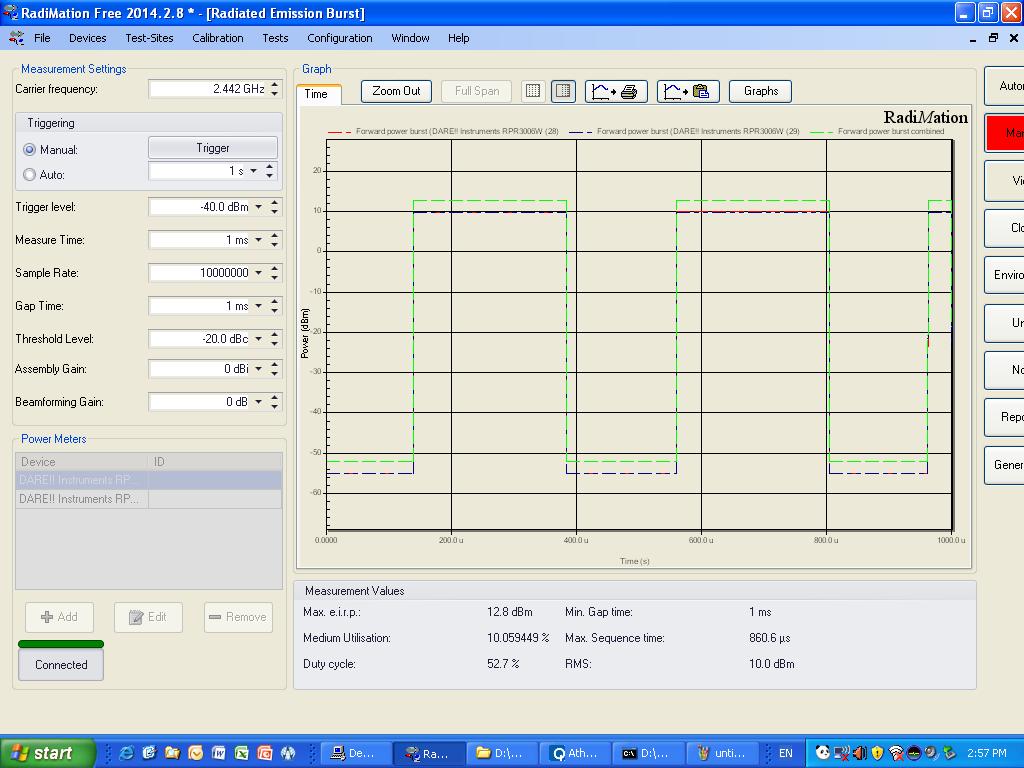Select the Manual triggering option
Viewport: 1024px width, 768px height.
click(x=29, y=150)
